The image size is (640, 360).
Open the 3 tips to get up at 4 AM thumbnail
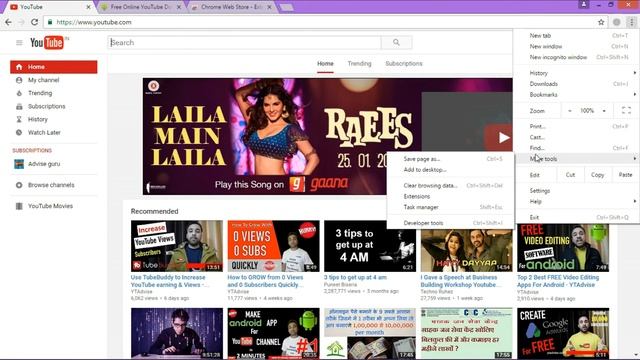[x=370, y=246]
